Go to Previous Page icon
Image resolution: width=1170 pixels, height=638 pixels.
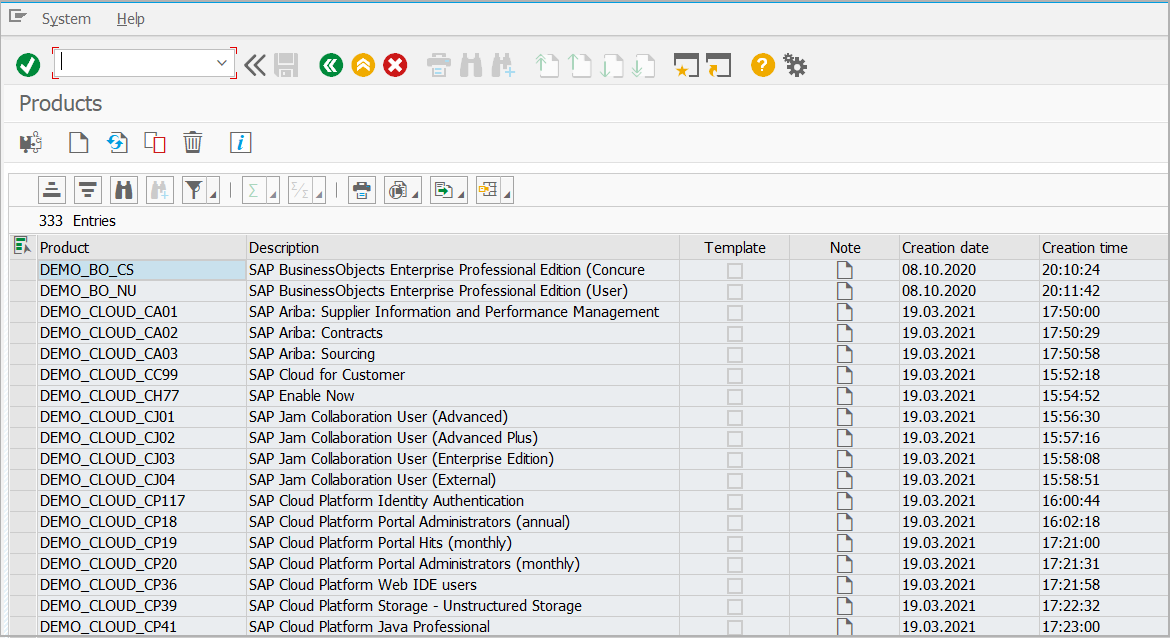579,65
